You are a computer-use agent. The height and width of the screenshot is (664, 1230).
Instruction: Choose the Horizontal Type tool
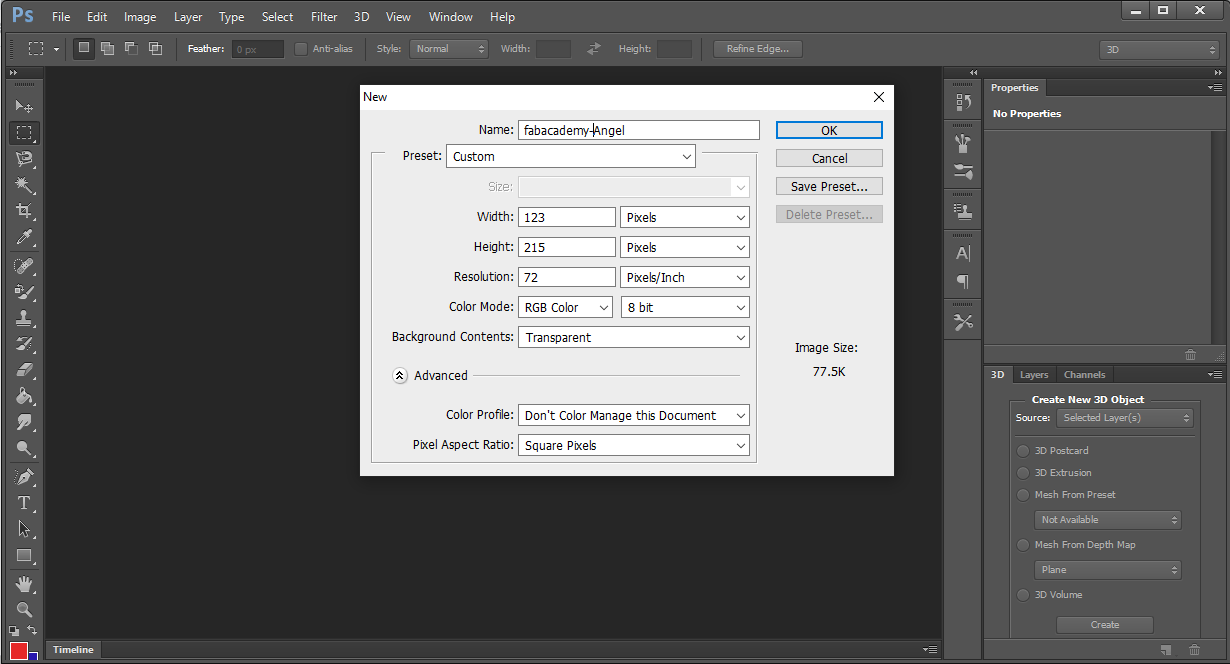click(24, 503)
